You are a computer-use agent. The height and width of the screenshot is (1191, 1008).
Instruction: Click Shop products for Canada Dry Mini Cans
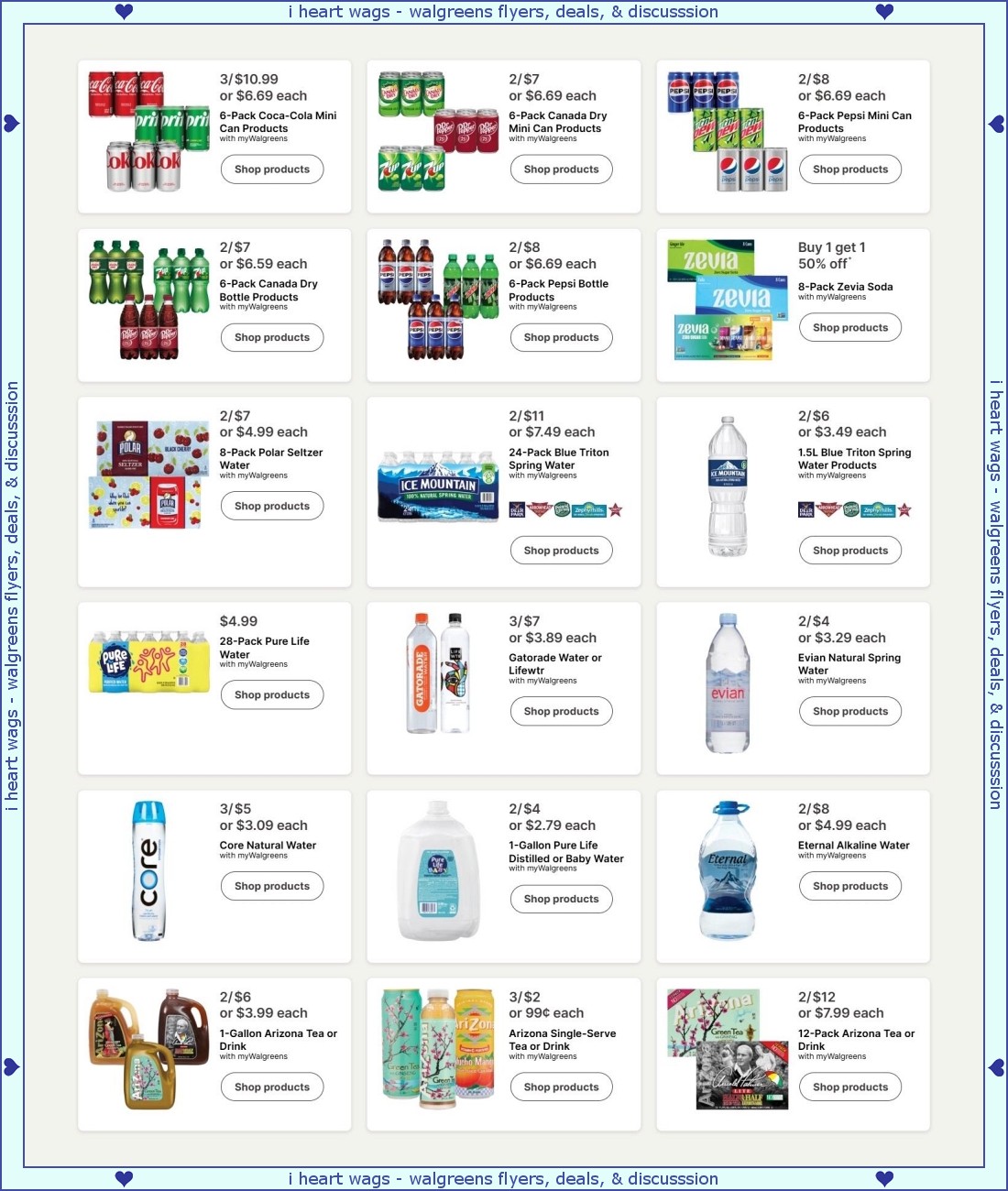click(x=561, y=169)
